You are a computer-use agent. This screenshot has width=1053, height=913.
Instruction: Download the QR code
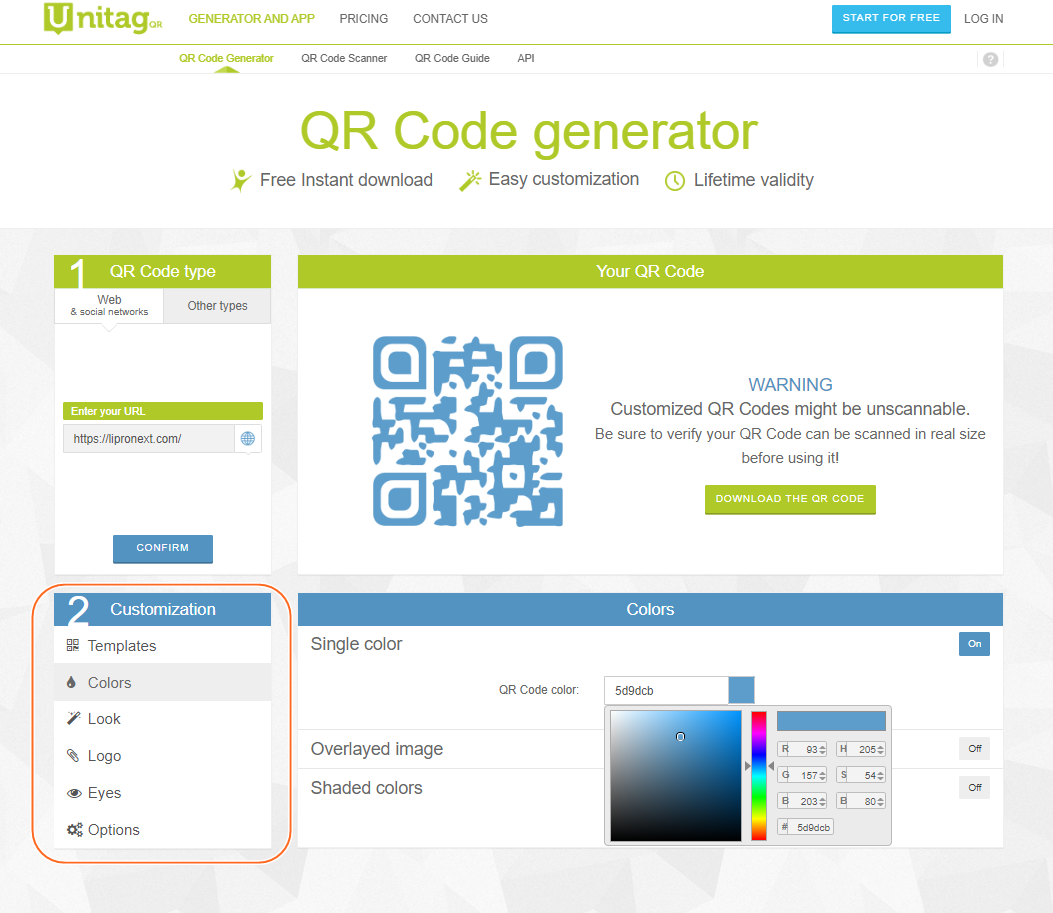point(790,499)
